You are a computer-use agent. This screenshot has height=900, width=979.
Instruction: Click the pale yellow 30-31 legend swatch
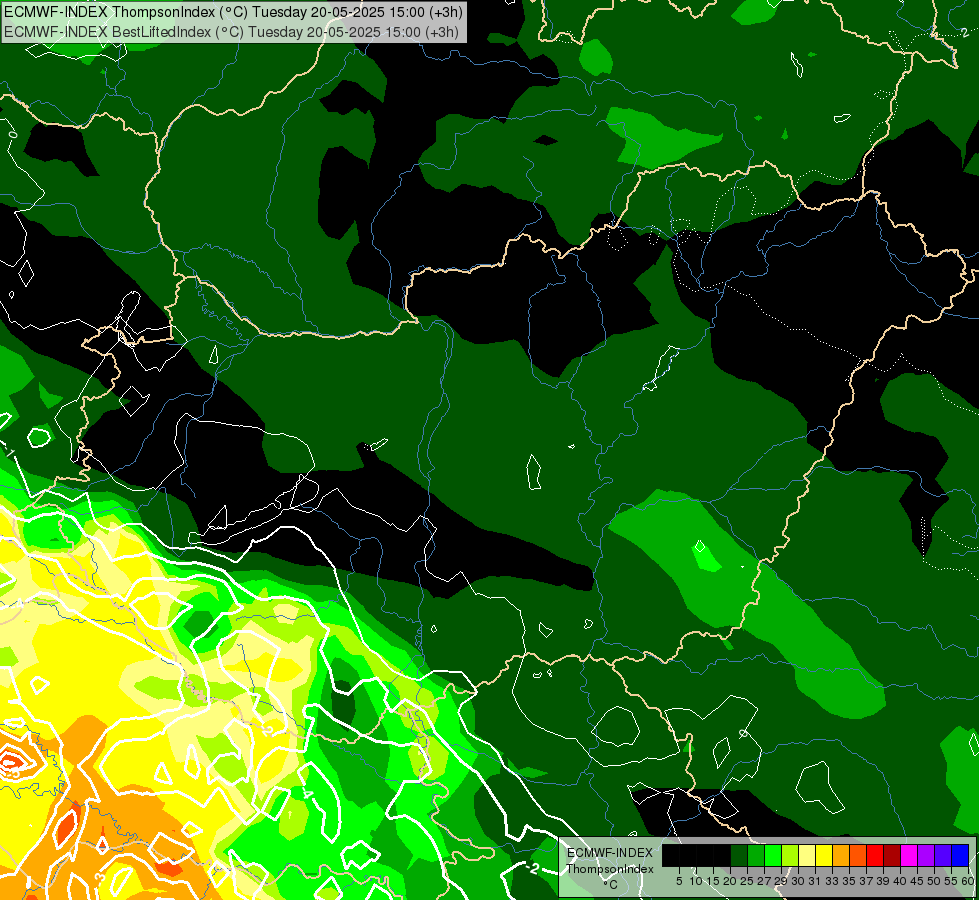807,855
